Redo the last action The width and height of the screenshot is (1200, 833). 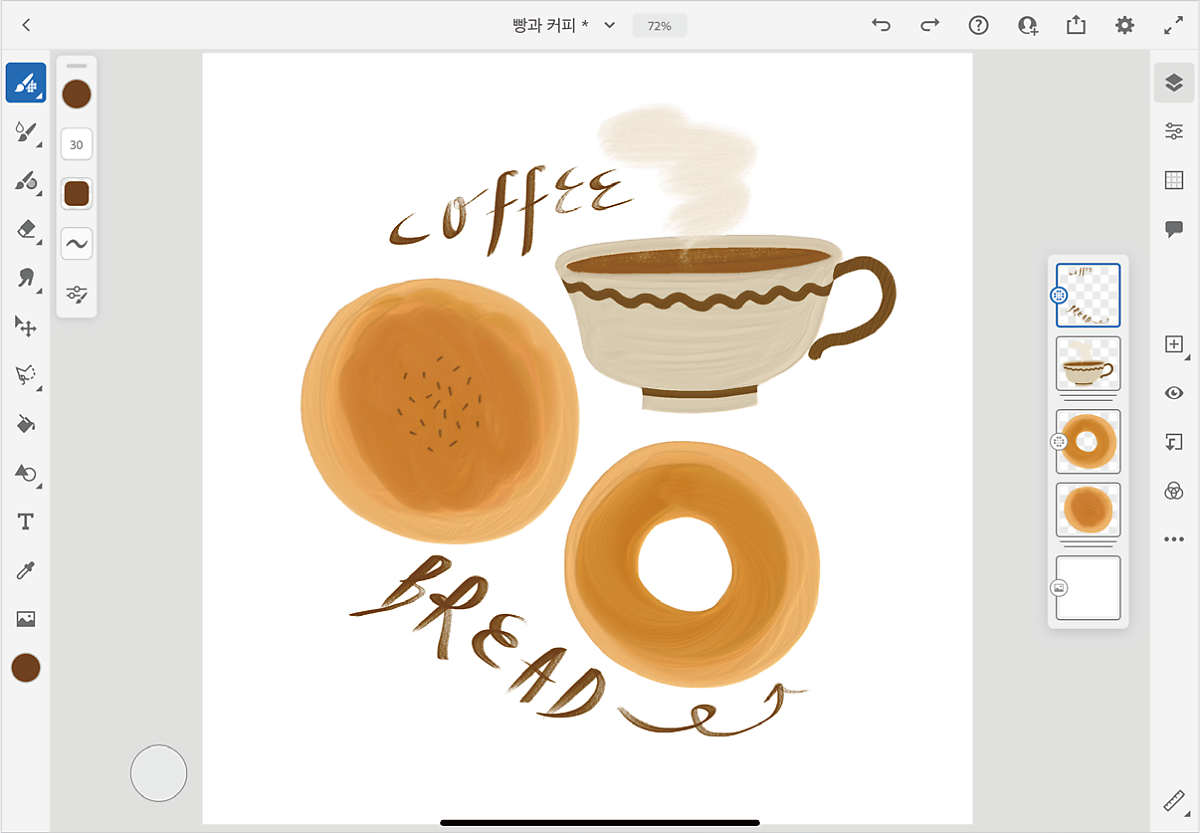click(x=930, y=26)
